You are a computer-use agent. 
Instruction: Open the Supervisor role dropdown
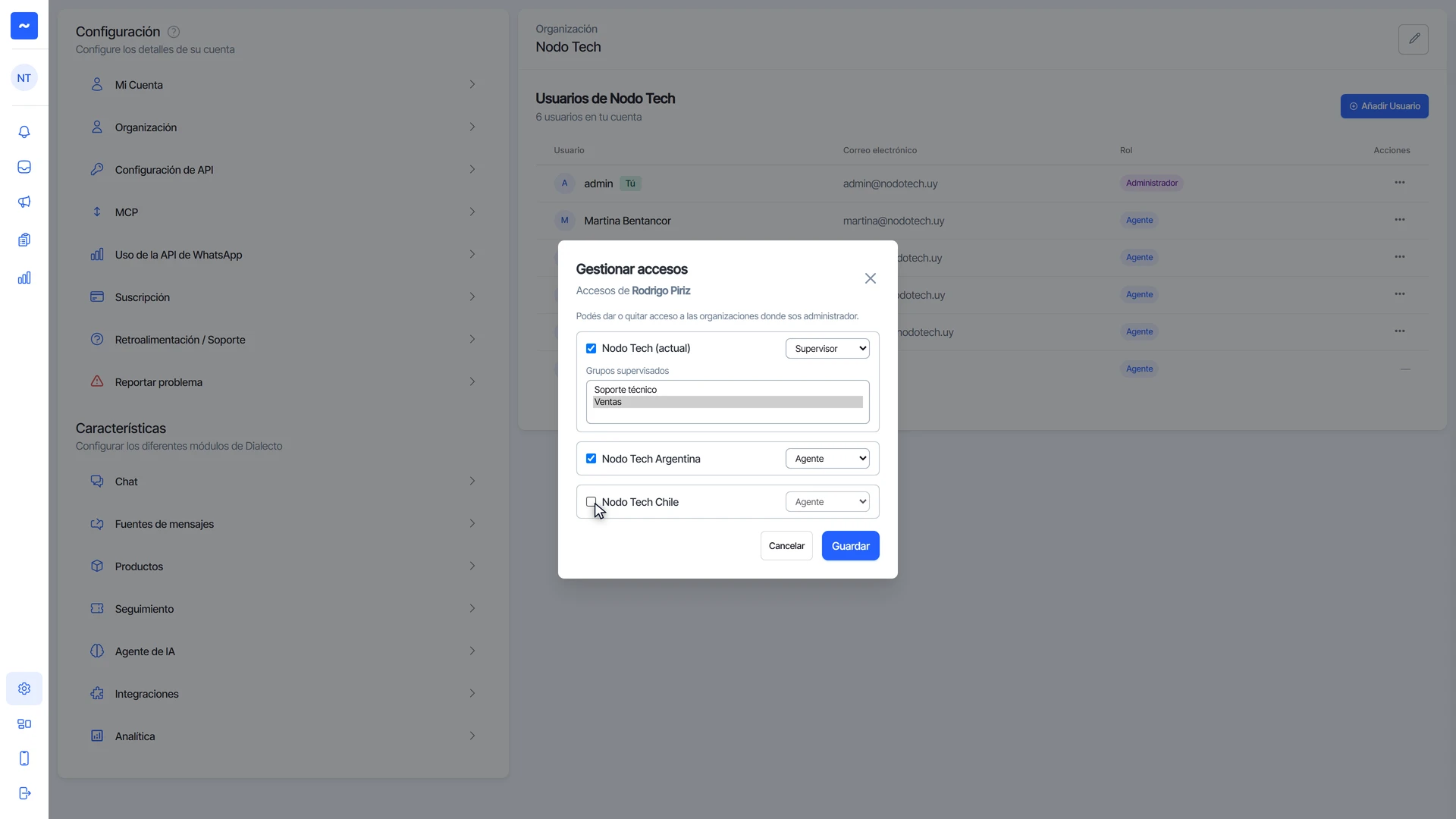tap(827, 349)
